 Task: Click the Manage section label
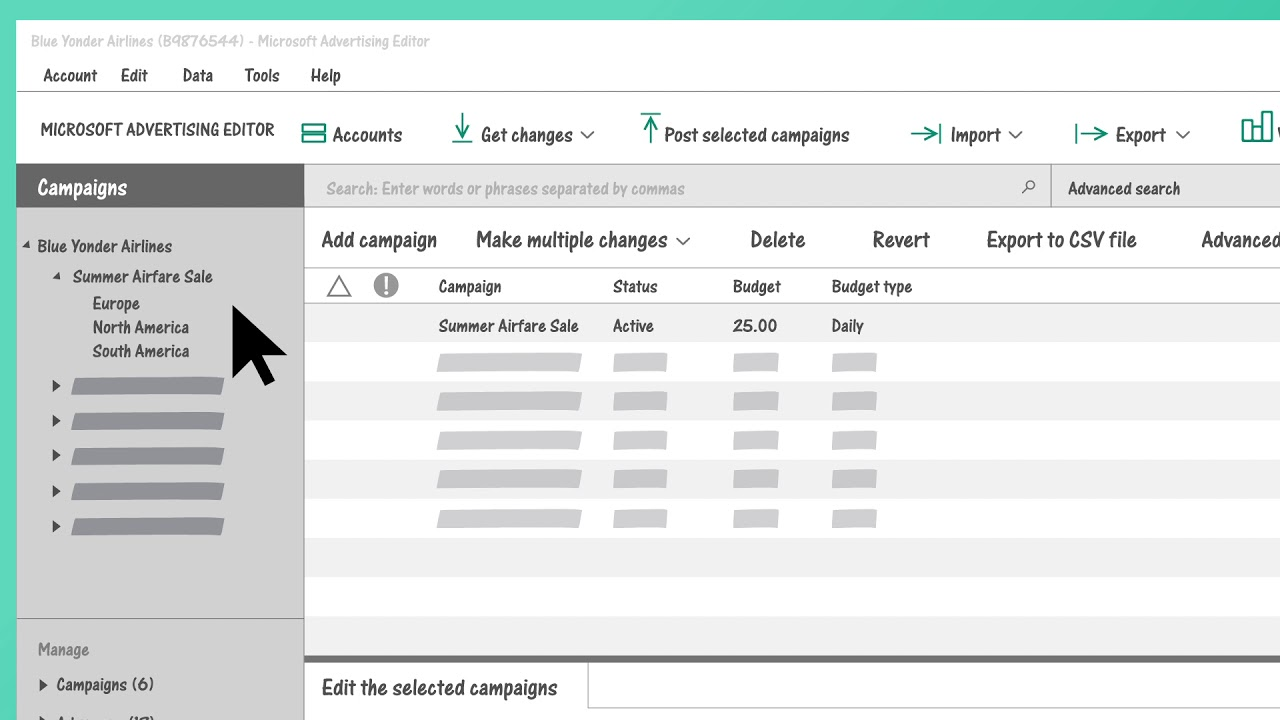pos(63,650)
